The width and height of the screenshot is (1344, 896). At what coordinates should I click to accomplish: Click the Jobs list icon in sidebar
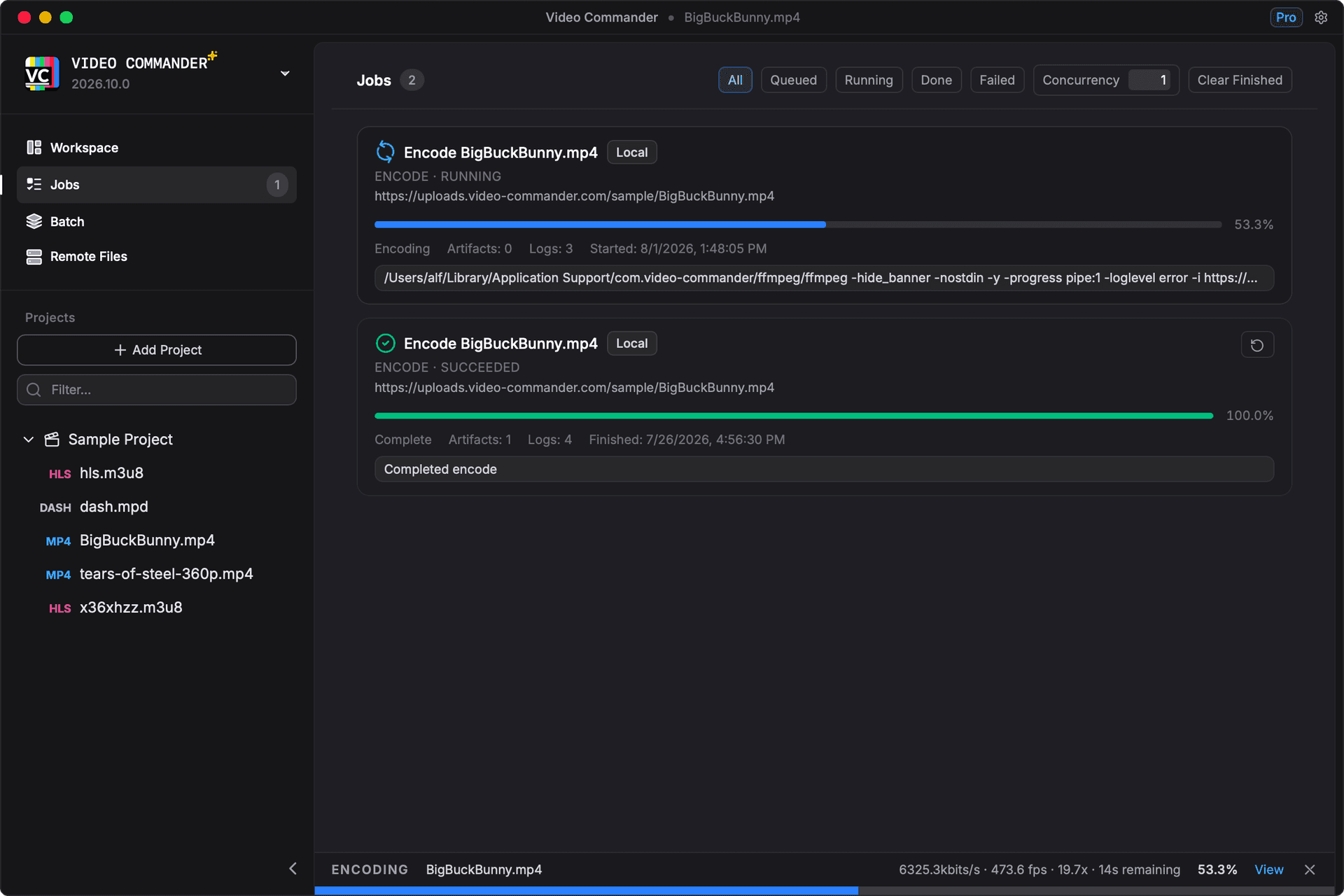pyautogui.click(x=34, y=184)
